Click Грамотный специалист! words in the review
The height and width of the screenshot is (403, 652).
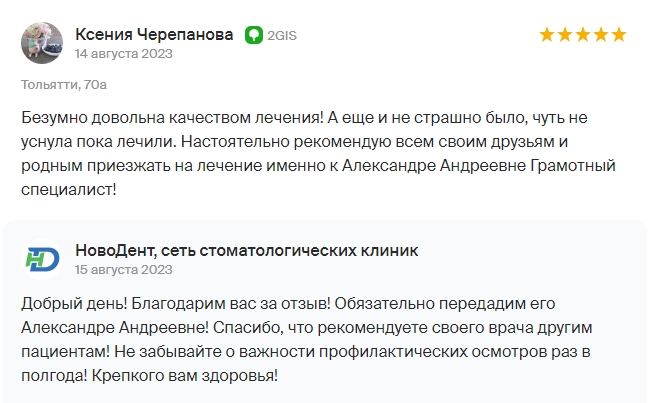(x=318, y=178)
